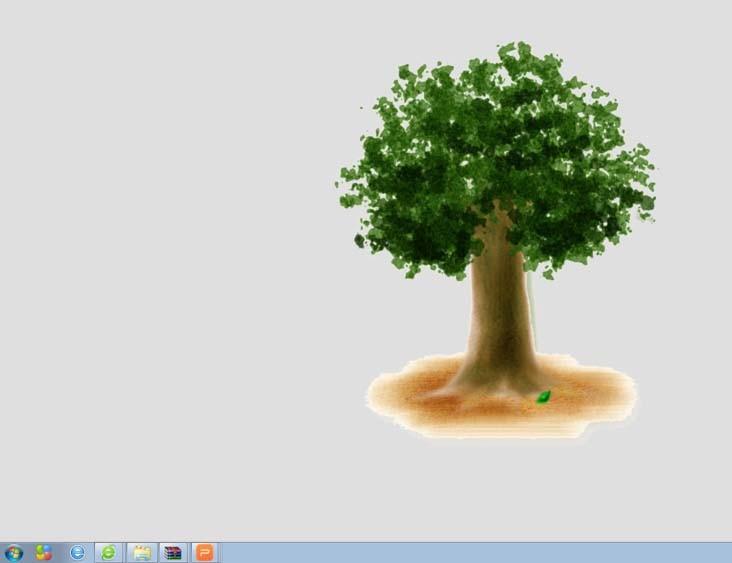Open the file explorer folder icon
This screenshot has height=563, width=732.
coord(141,552)
